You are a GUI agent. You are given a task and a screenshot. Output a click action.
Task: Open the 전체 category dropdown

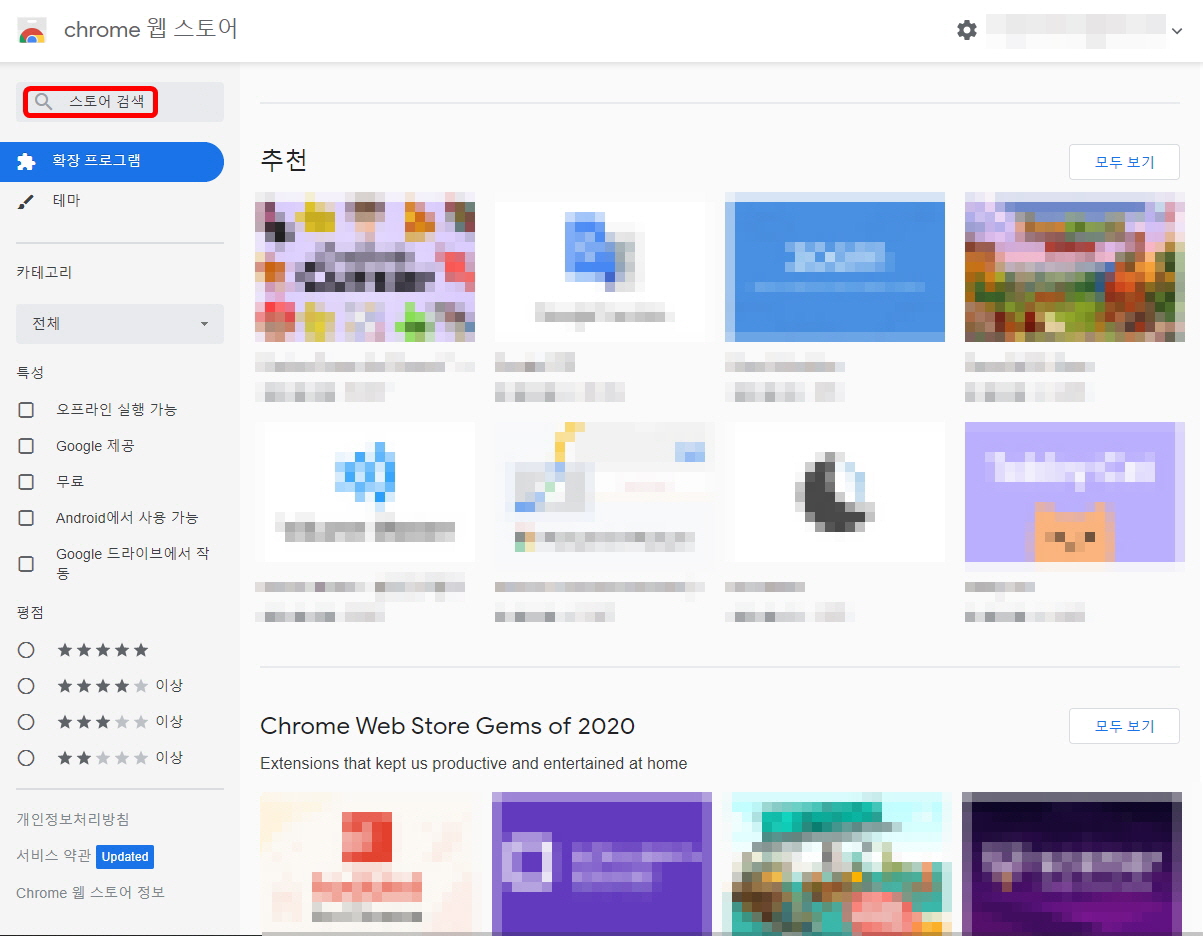(x=120, y=324)
